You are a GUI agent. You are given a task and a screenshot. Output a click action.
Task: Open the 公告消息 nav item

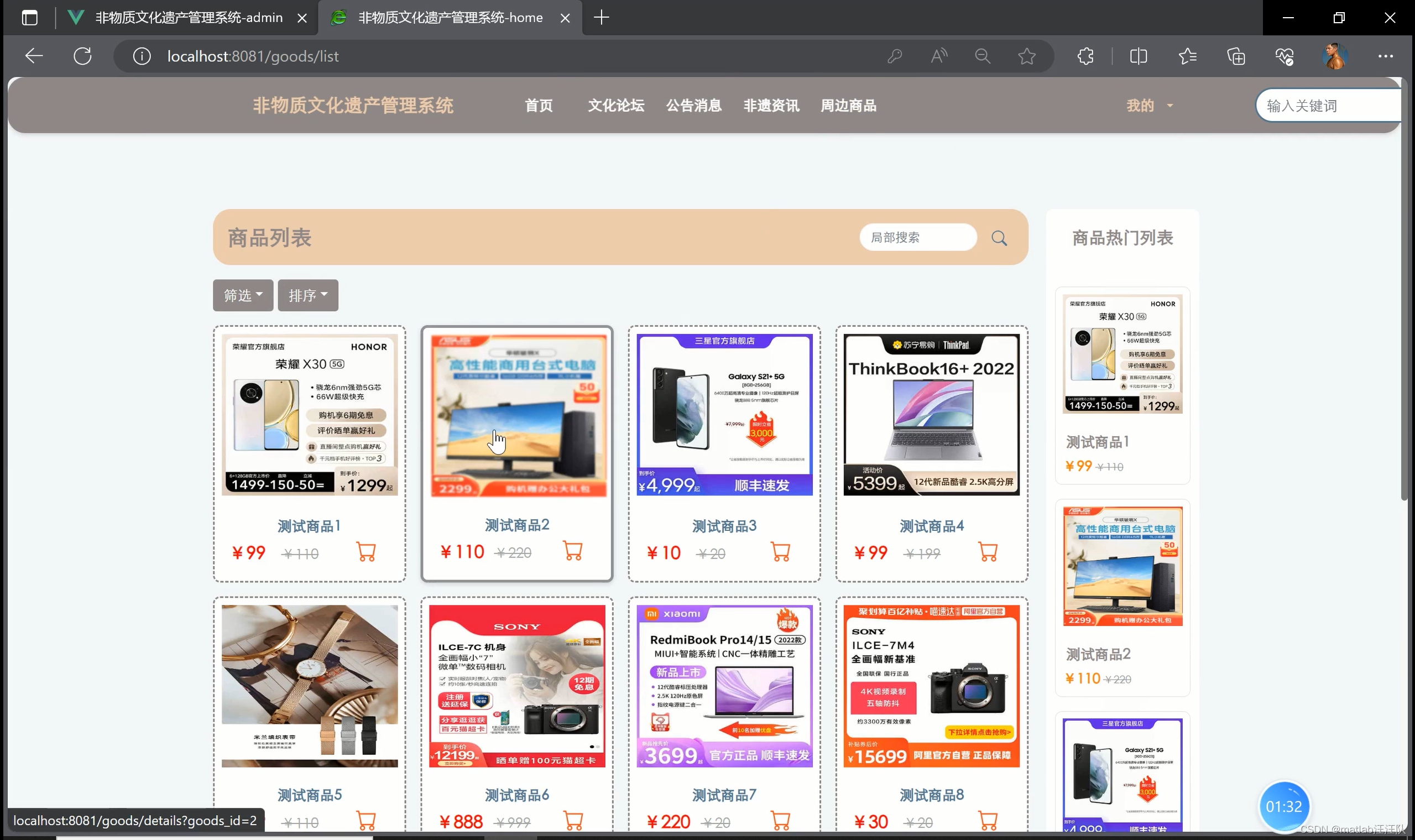[x=694, y=106]
